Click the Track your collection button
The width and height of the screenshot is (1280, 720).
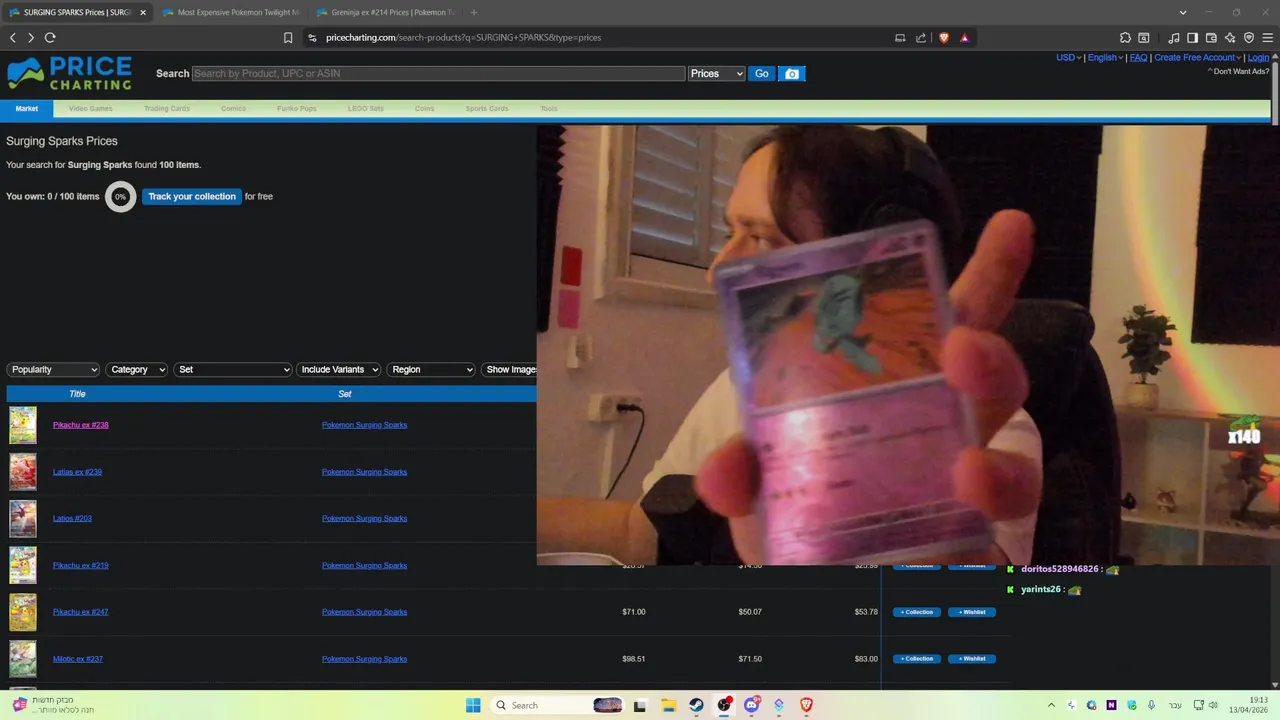pos(192,196)
